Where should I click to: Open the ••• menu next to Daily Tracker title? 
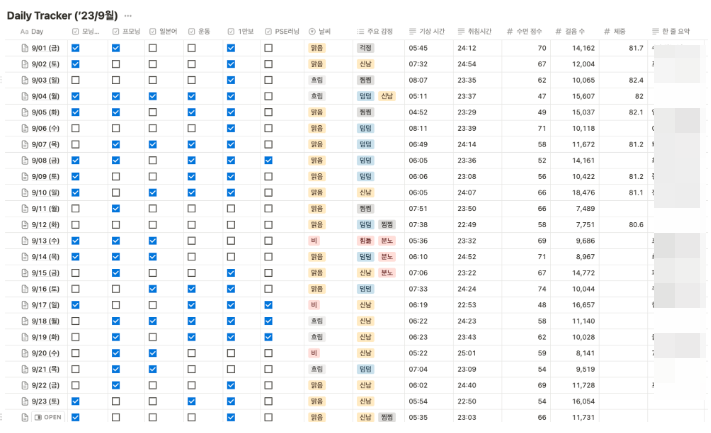(128, 16)
